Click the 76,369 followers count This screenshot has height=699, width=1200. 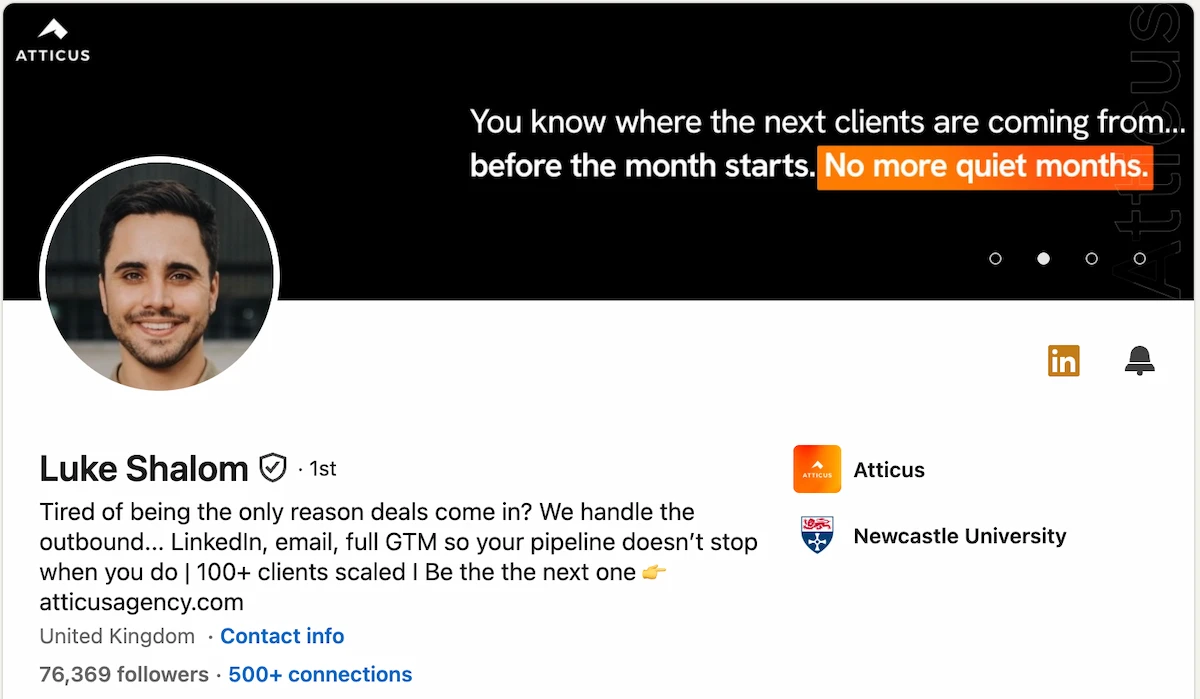[x=123, y=674]
